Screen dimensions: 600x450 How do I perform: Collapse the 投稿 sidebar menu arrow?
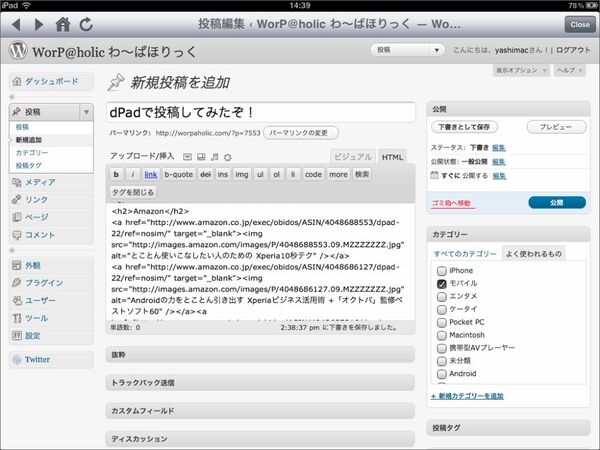point(86,112)
